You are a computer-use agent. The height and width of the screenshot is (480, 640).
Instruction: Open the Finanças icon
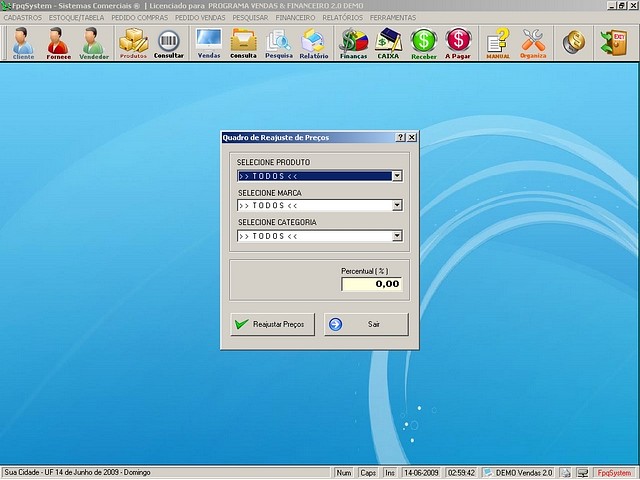(353, 43)
